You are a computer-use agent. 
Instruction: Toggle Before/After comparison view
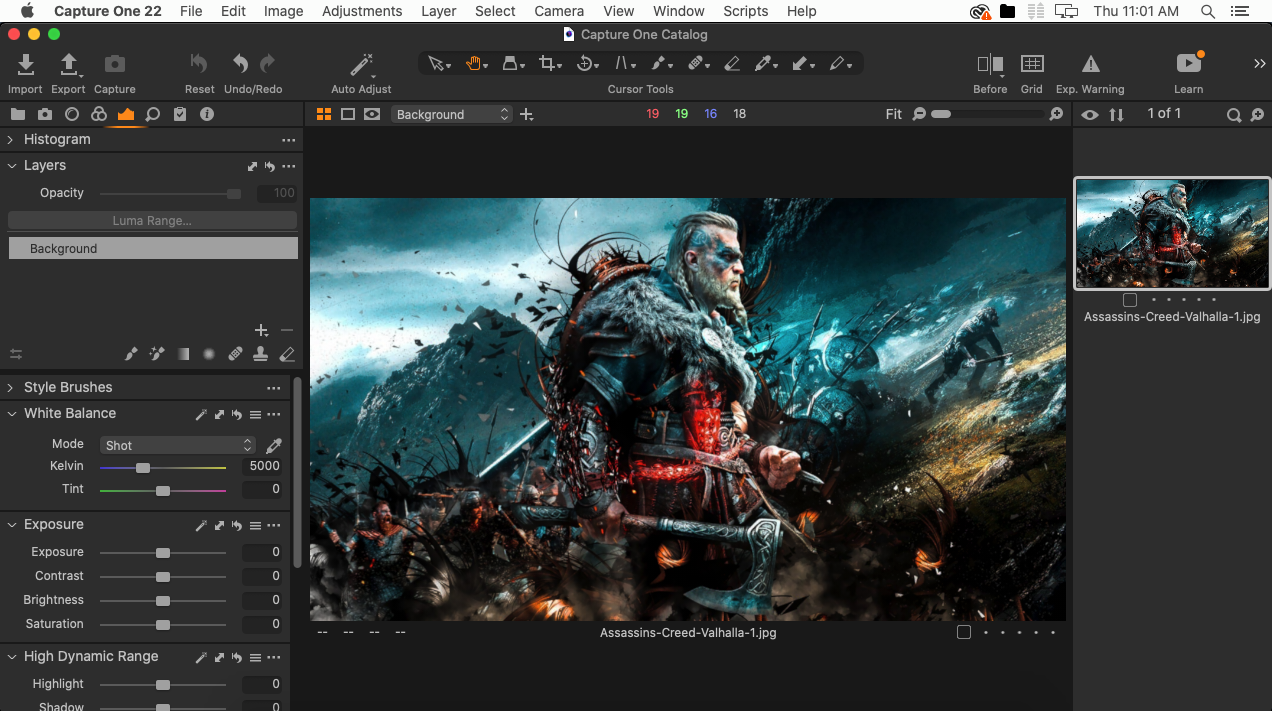(x=990, y=64)
